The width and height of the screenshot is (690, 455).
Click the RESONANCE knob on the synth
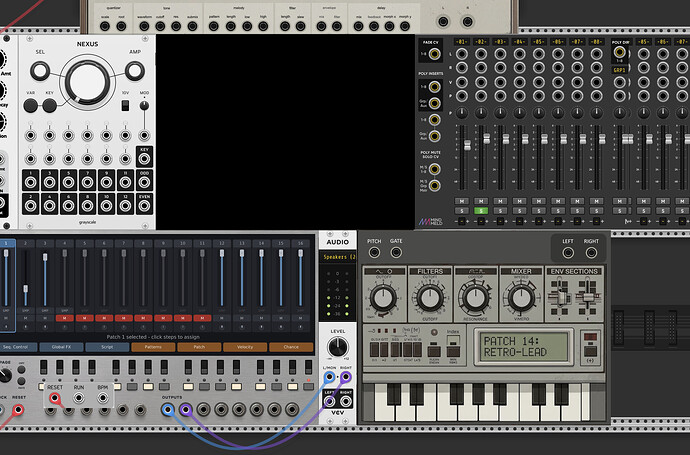click(x=476, y=298)
